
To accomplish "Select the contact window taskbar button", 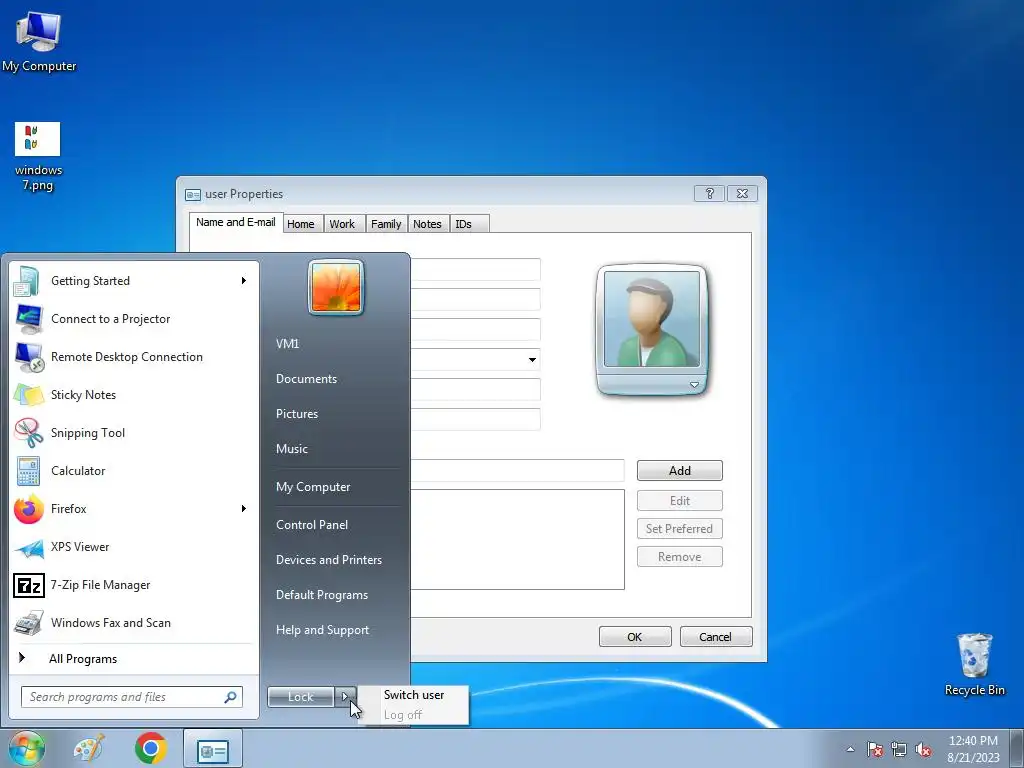I will pyautogui.click(x=213, y=748).
